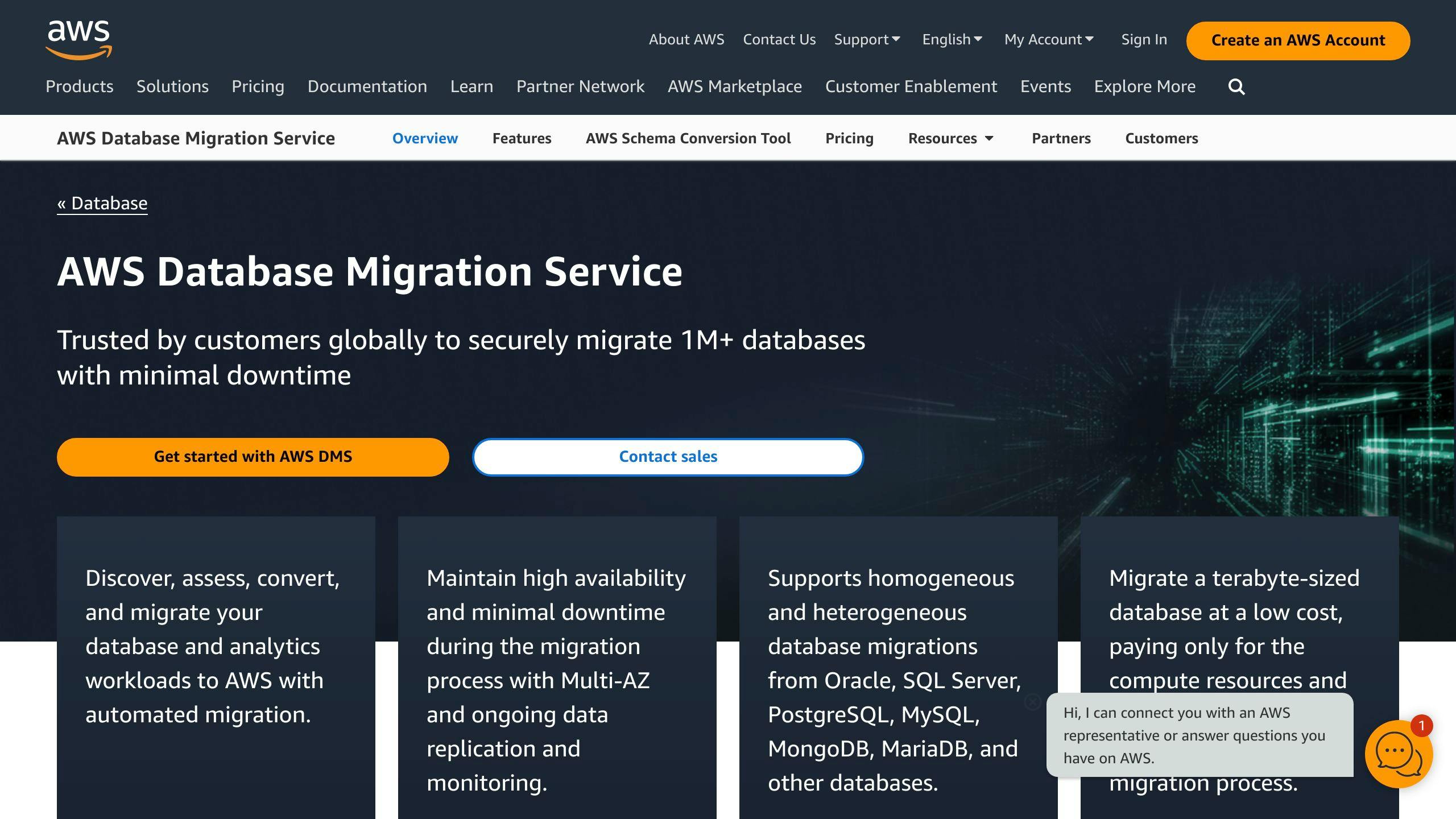Image resolution: width=1456 pixels, height=819 pixels.
Task: Click the 'Trusted by customers globally' subtitle
Action: pos(461,357)
